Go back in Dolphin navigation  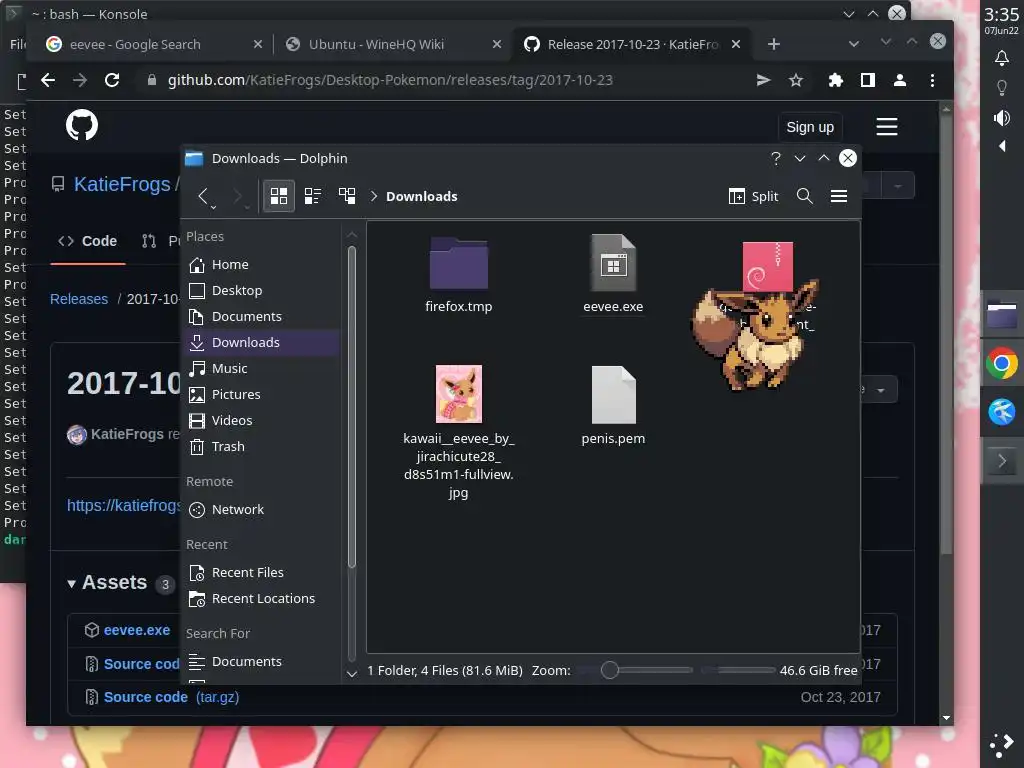pos(203,196)
